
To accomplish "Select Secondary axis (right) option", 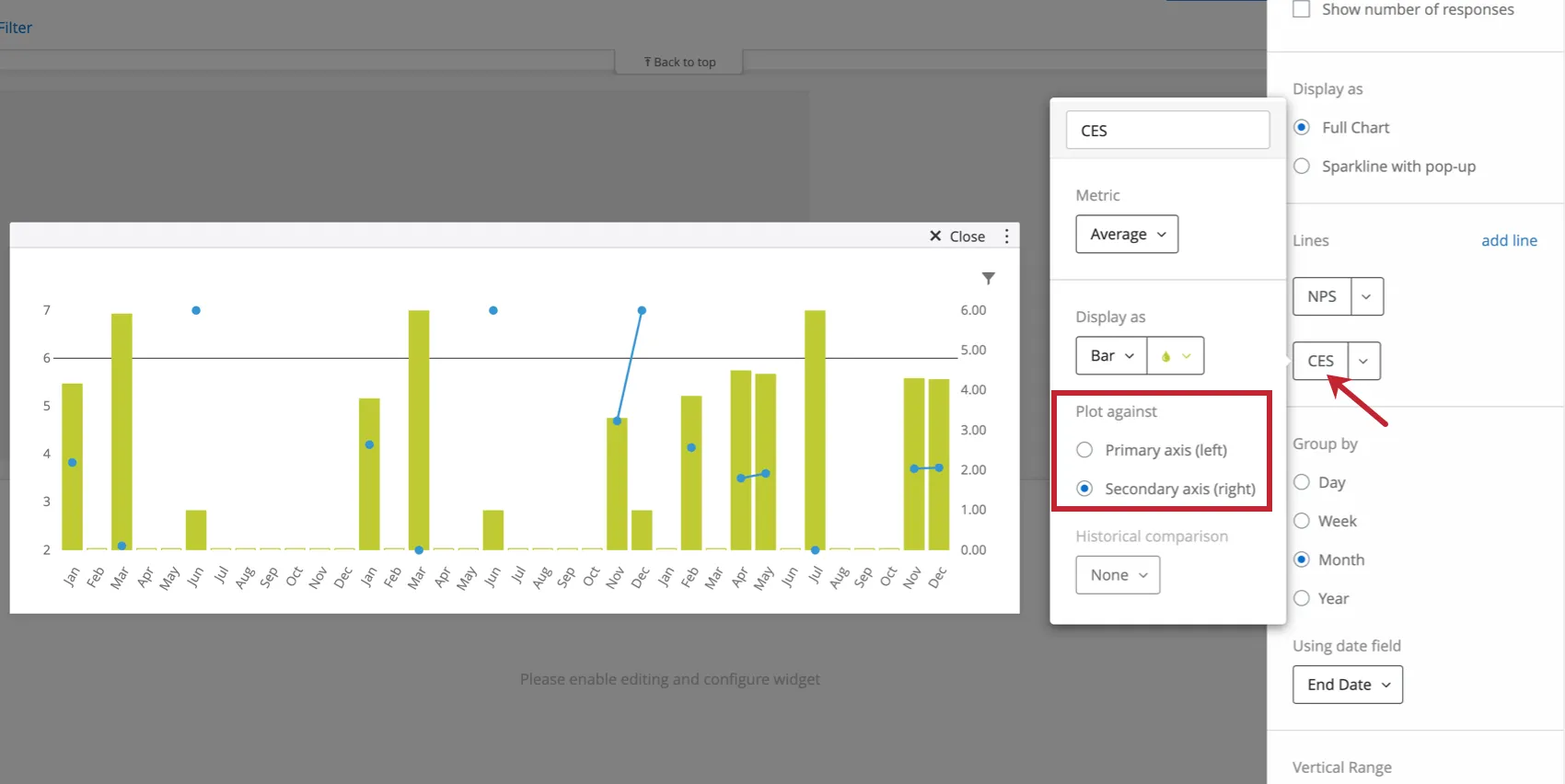I will click(1085, 489).
